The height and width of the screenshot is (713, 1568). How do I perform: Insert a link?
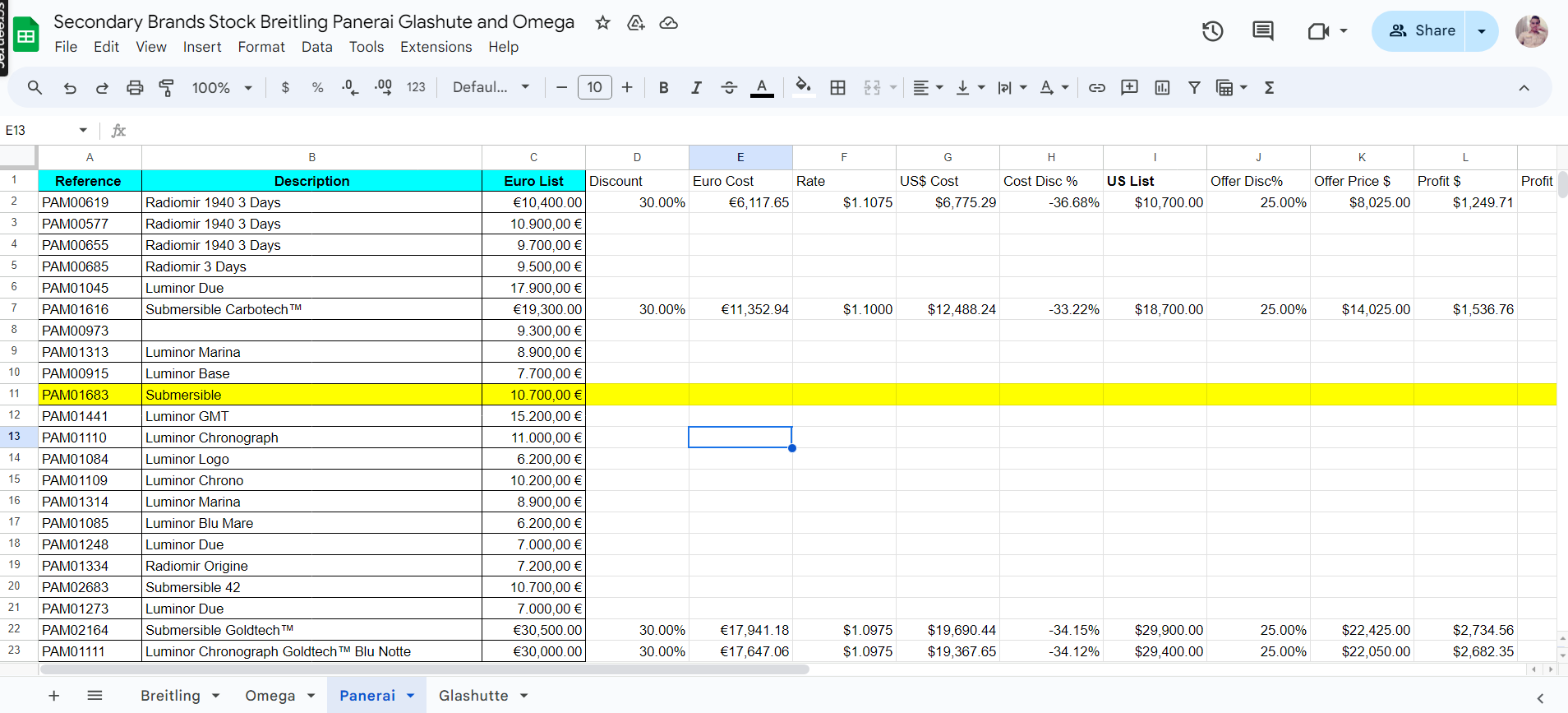pos(1097,87)
